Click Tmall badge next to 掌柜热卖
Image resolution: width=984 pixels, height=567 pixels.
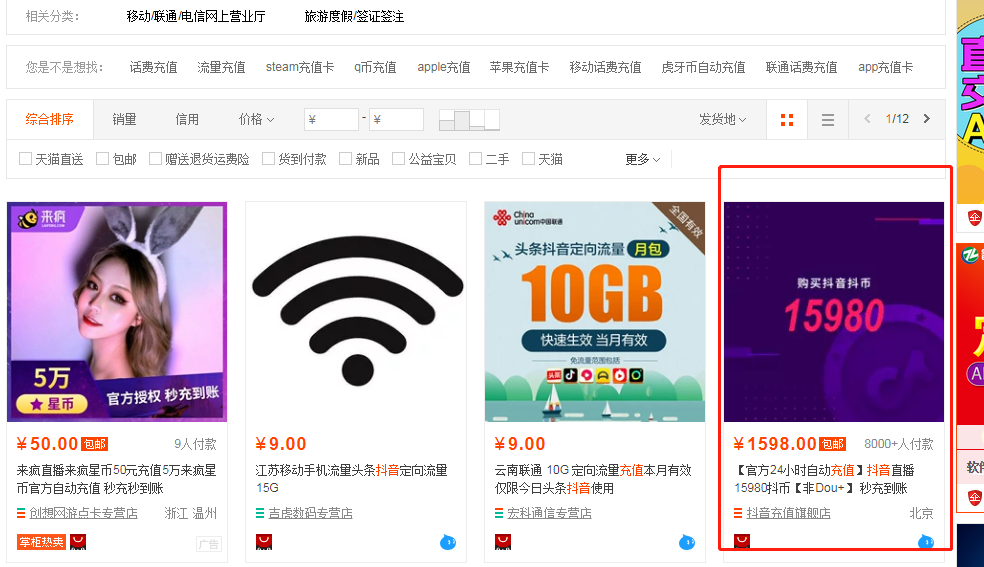pyautogui.click(x=78, y=542)
